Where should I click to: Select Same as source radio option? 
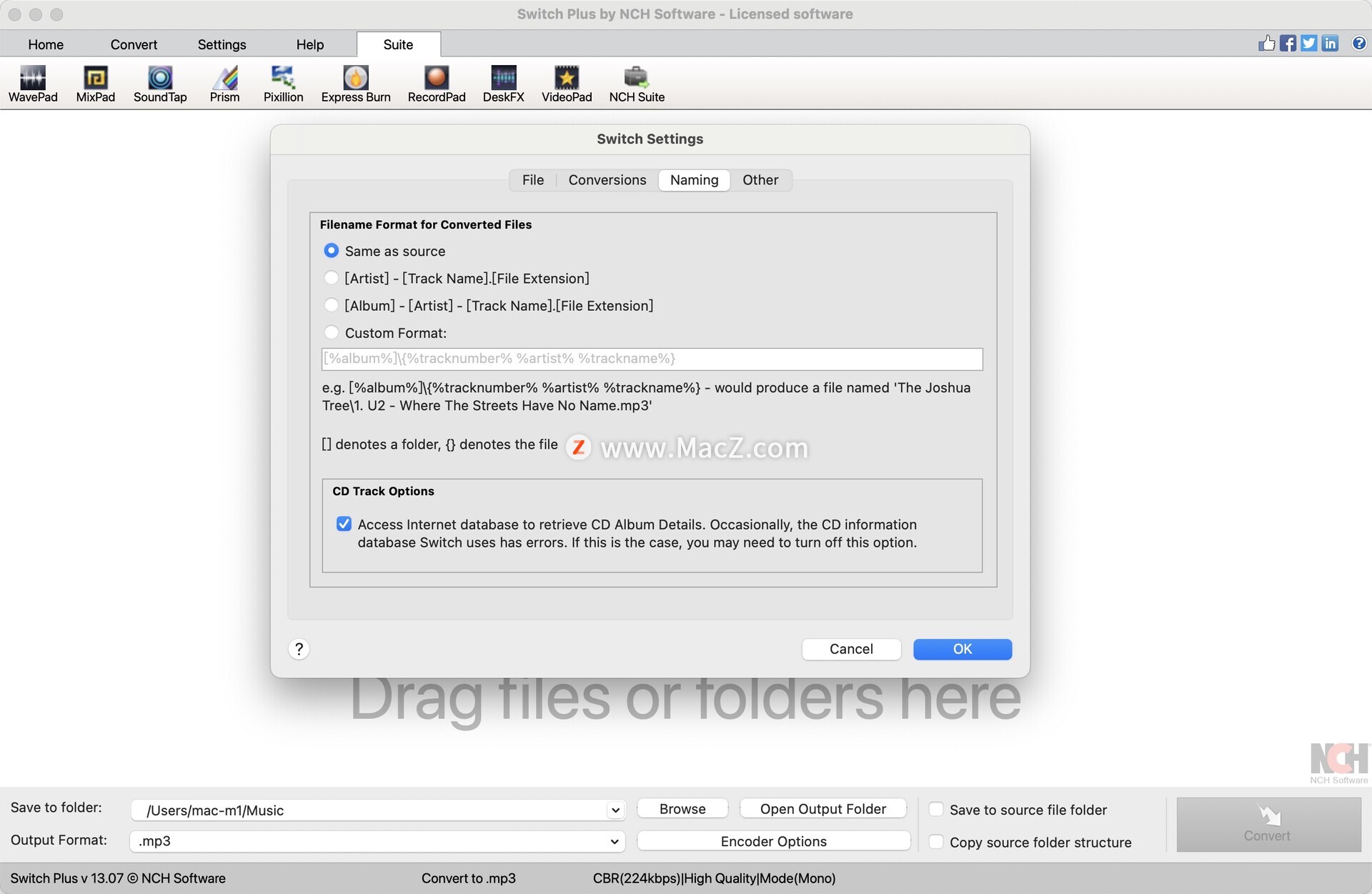tap(331, 251)
